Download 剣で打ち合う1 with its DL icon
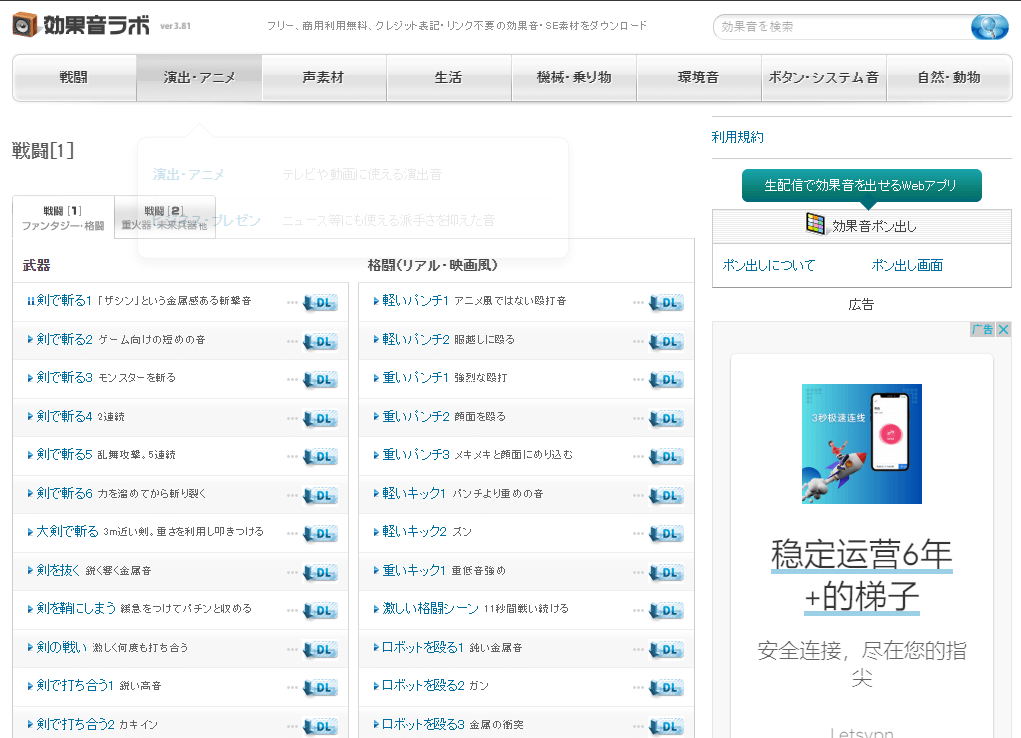This screenshot has width=1021, height=738. point(320,687)
